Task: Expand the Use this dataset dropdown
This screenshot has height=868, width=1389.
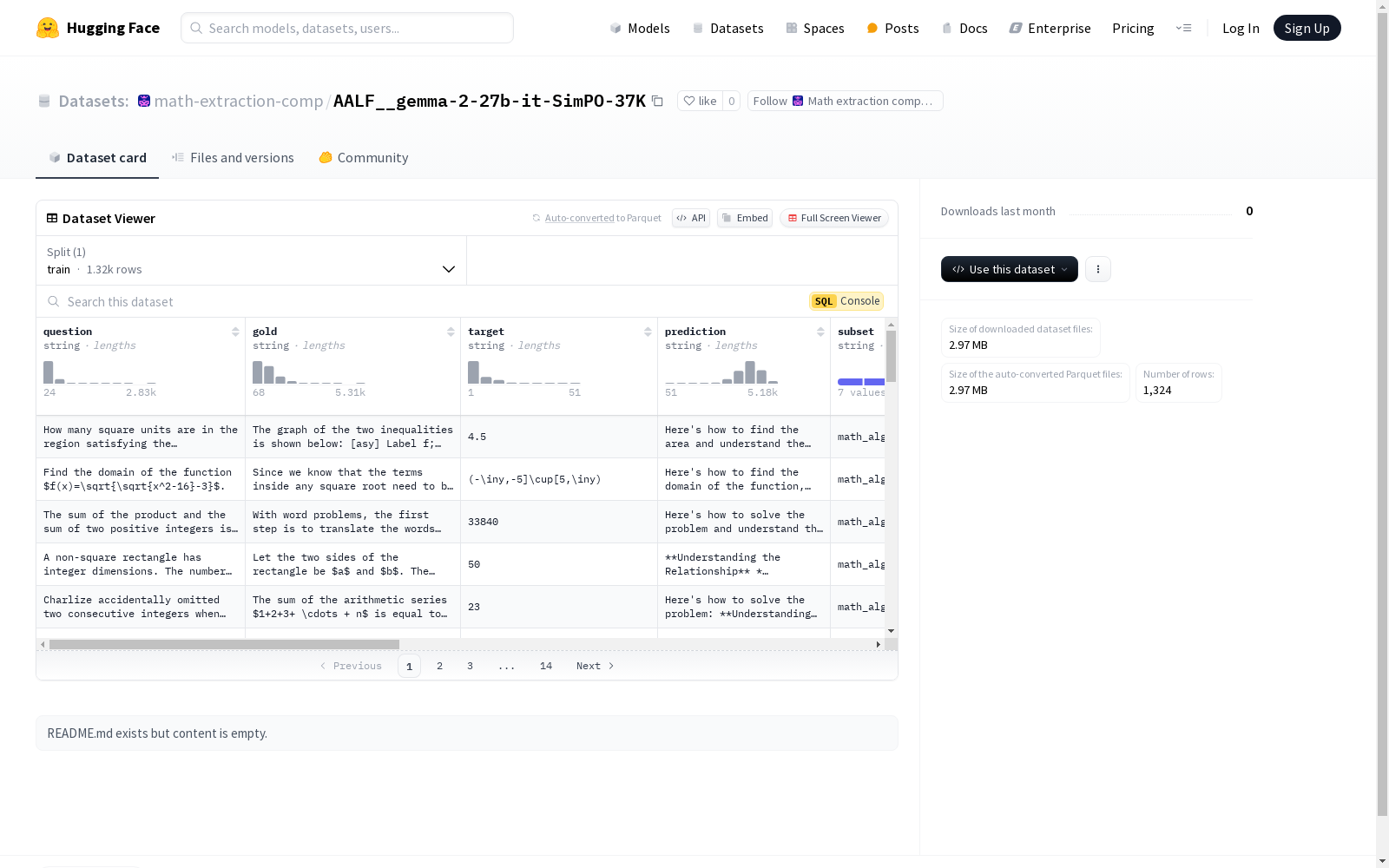Action: [x=1010, y=269]
